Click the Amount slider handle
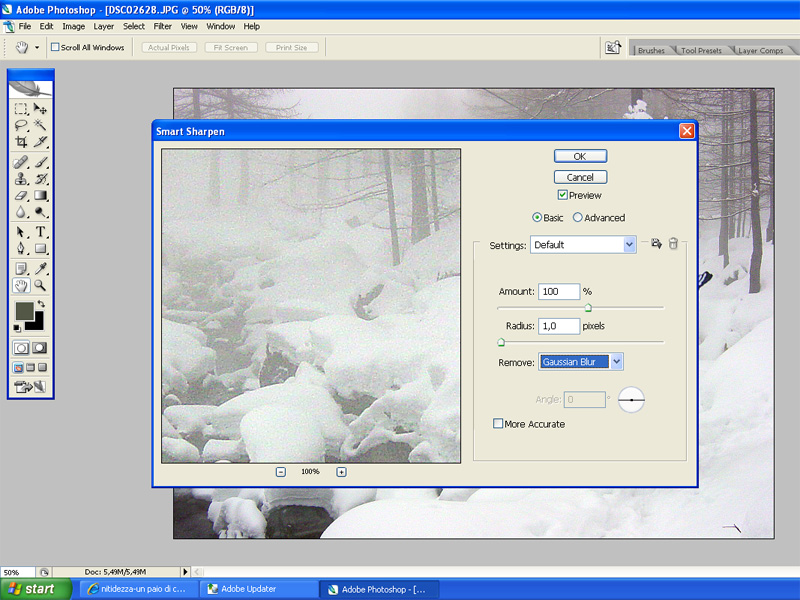 588,308
